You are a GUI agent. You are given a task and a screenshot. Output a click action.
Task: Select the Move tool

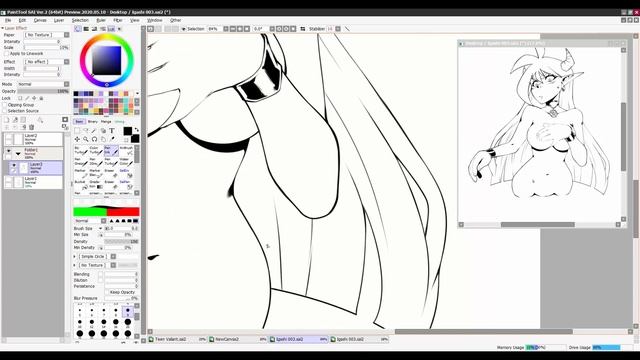coord(77,139)
